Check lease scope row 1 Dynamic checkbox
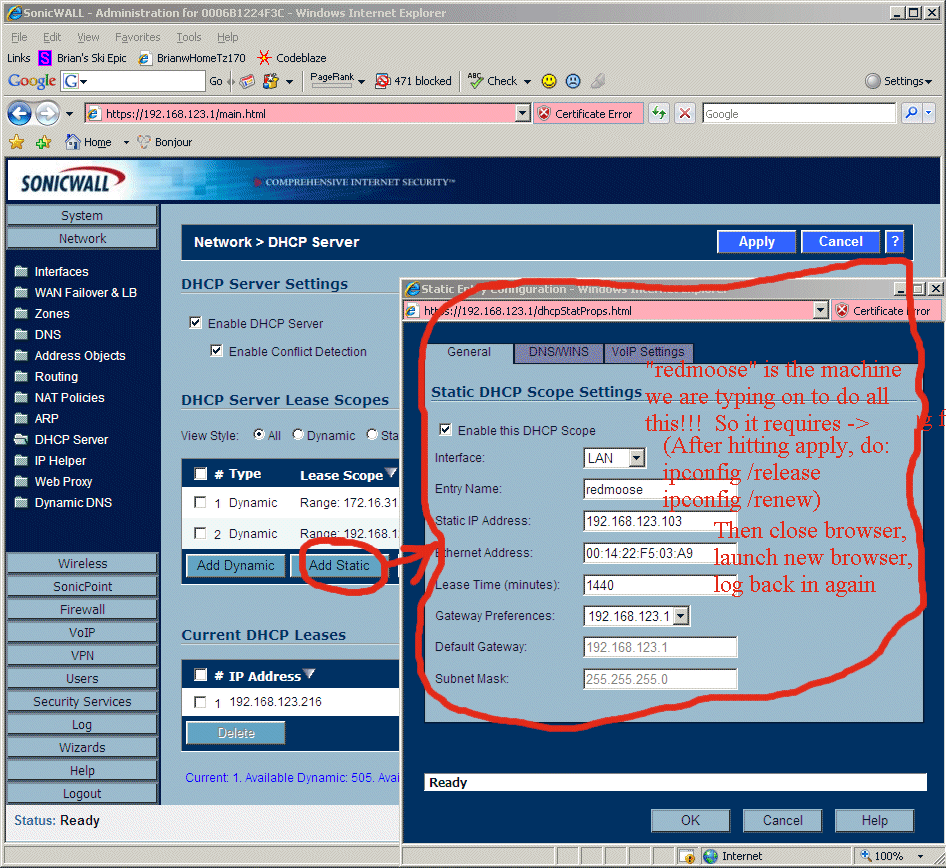Screen dimensions: 946x868 click(200, 502)
